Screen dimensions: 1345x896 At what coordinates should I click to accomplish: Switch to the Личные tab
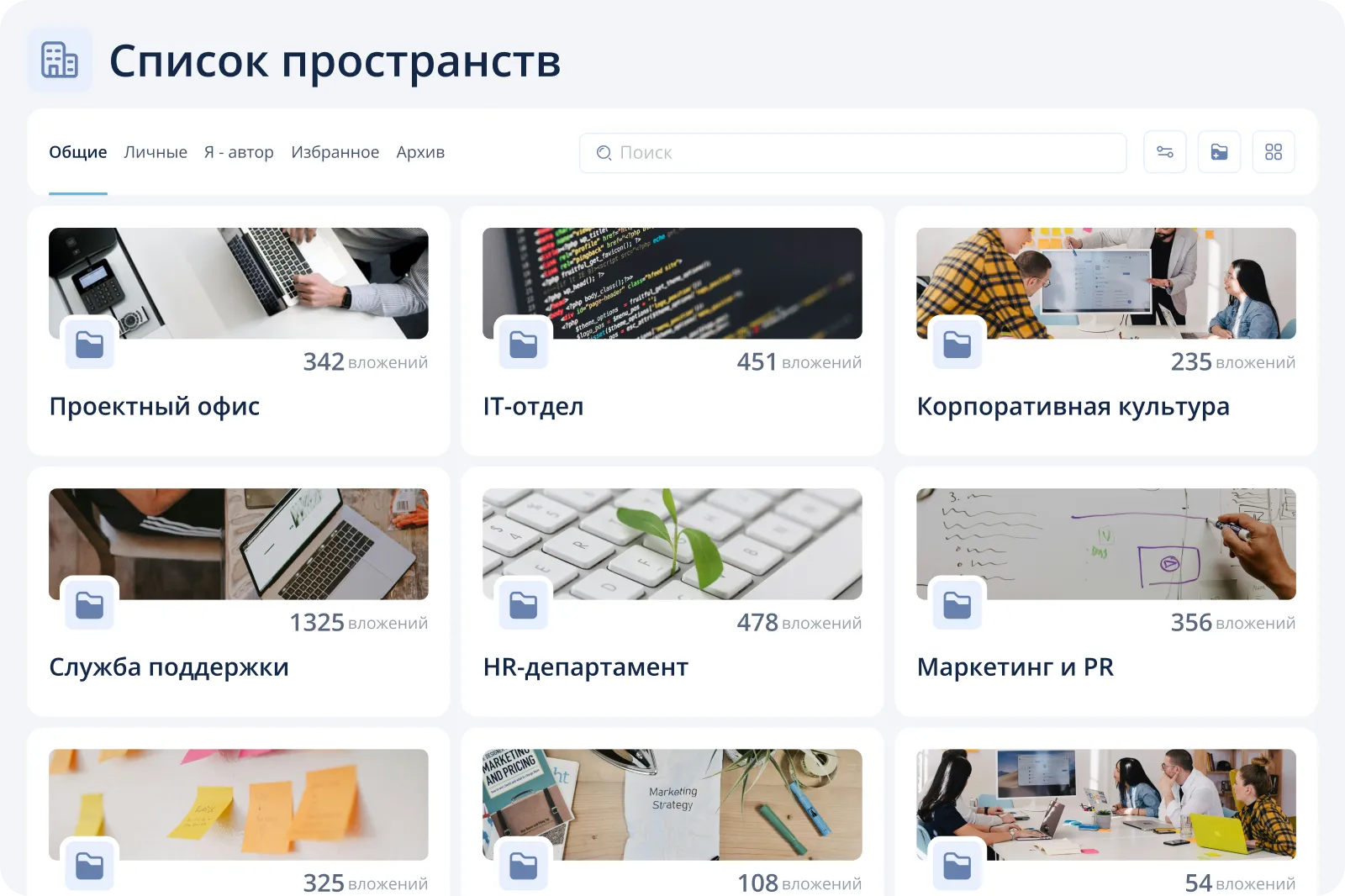pyautogui.click(x=156, y=152)
